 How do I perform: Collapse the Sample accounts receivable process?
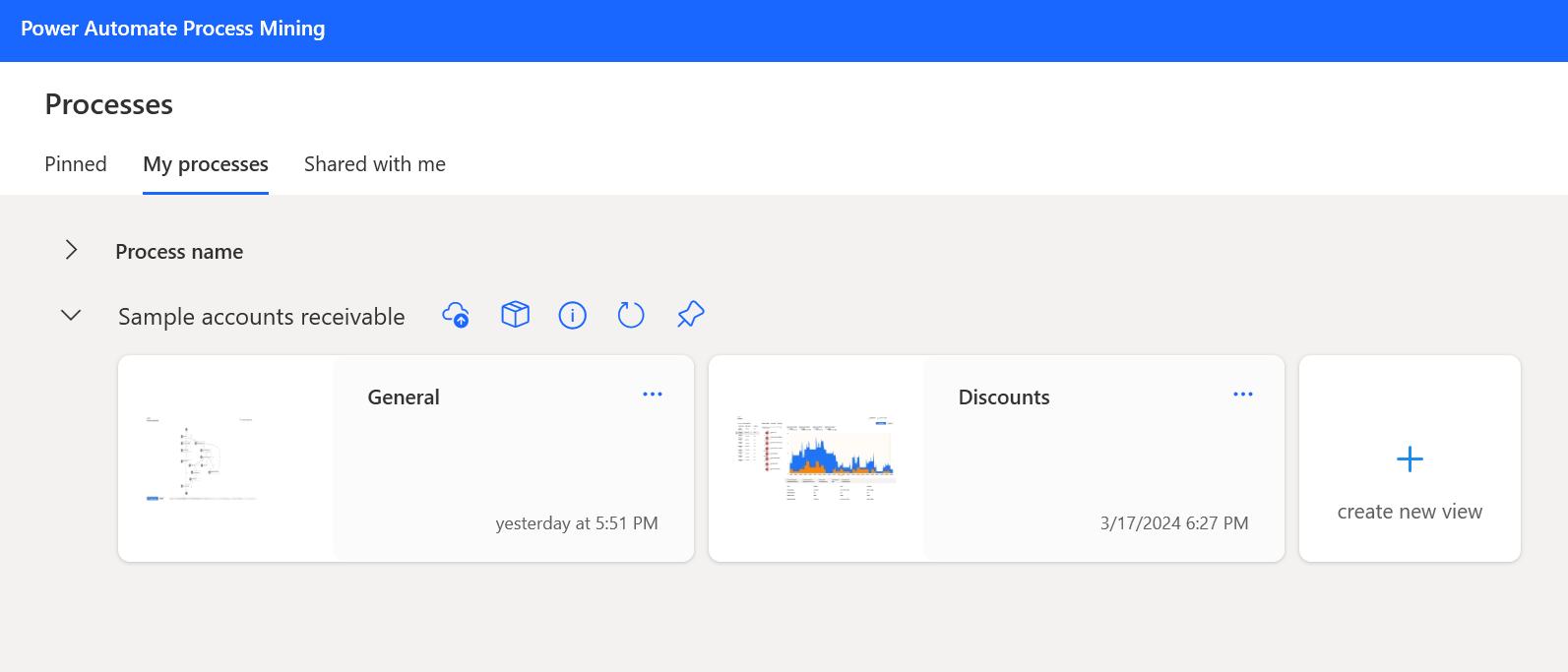coord(71,316)
